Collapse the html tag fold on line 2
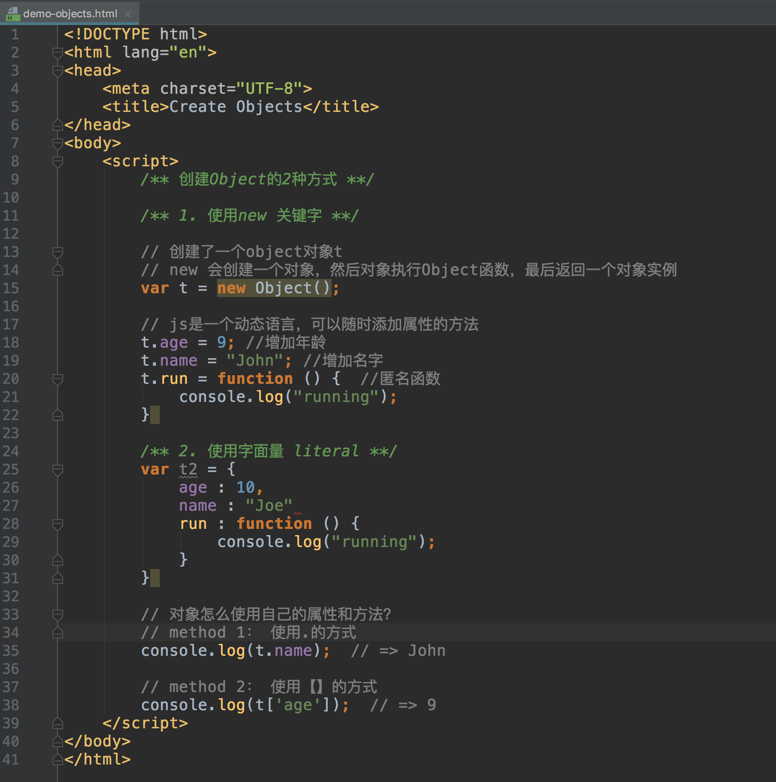 click(57, 52)
